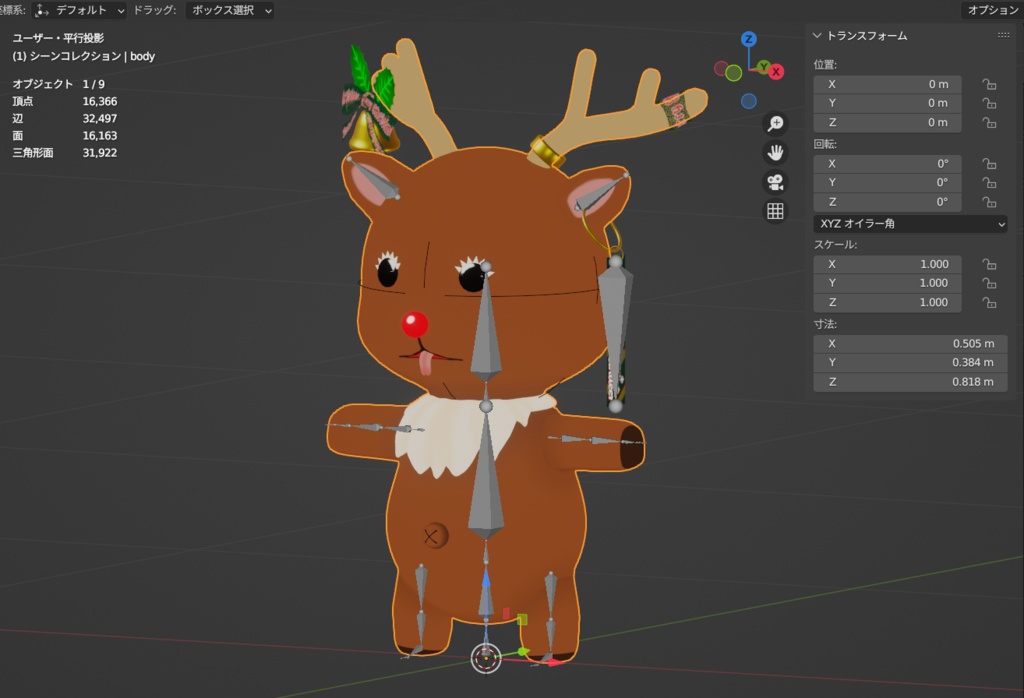Screen dimensions: 1024x698
Task: Lock the Z rotation value
Action: 989,201
